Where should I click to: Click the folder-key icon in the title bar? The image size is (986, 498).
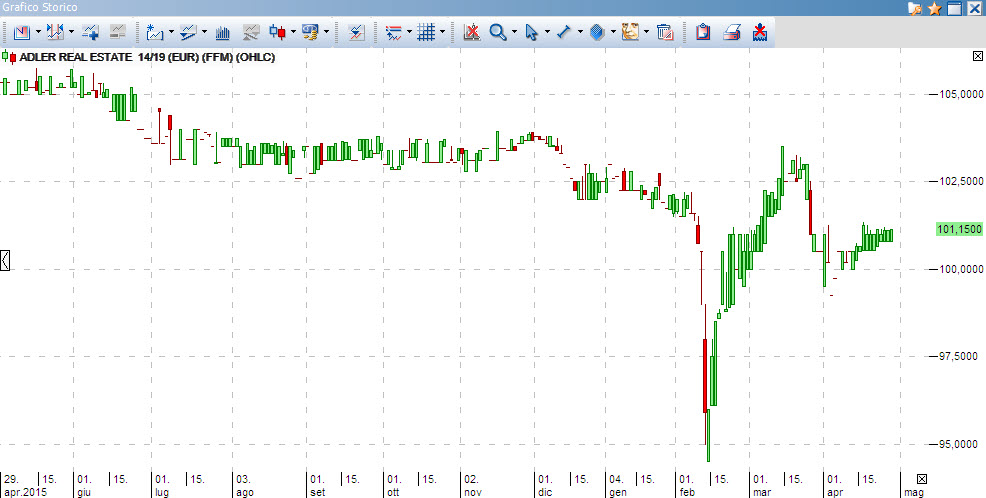coord(915,8)
